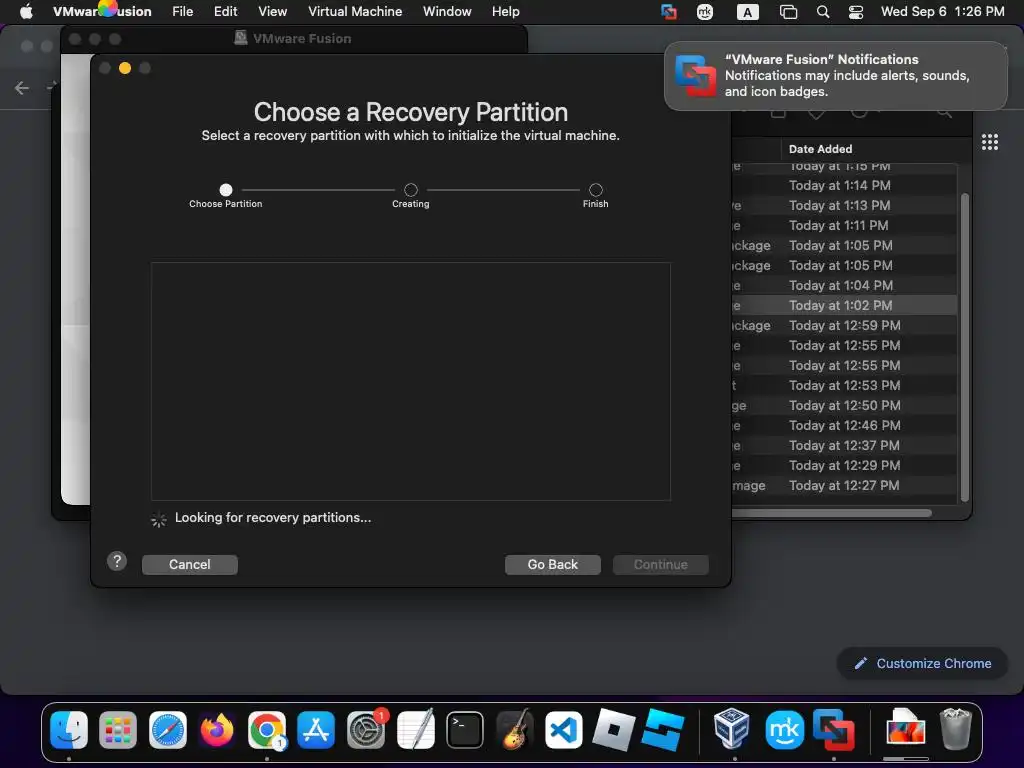1024x768 pixels.
Task: Select the row Today at 12:50 PM
Action: tap(844, 406)
